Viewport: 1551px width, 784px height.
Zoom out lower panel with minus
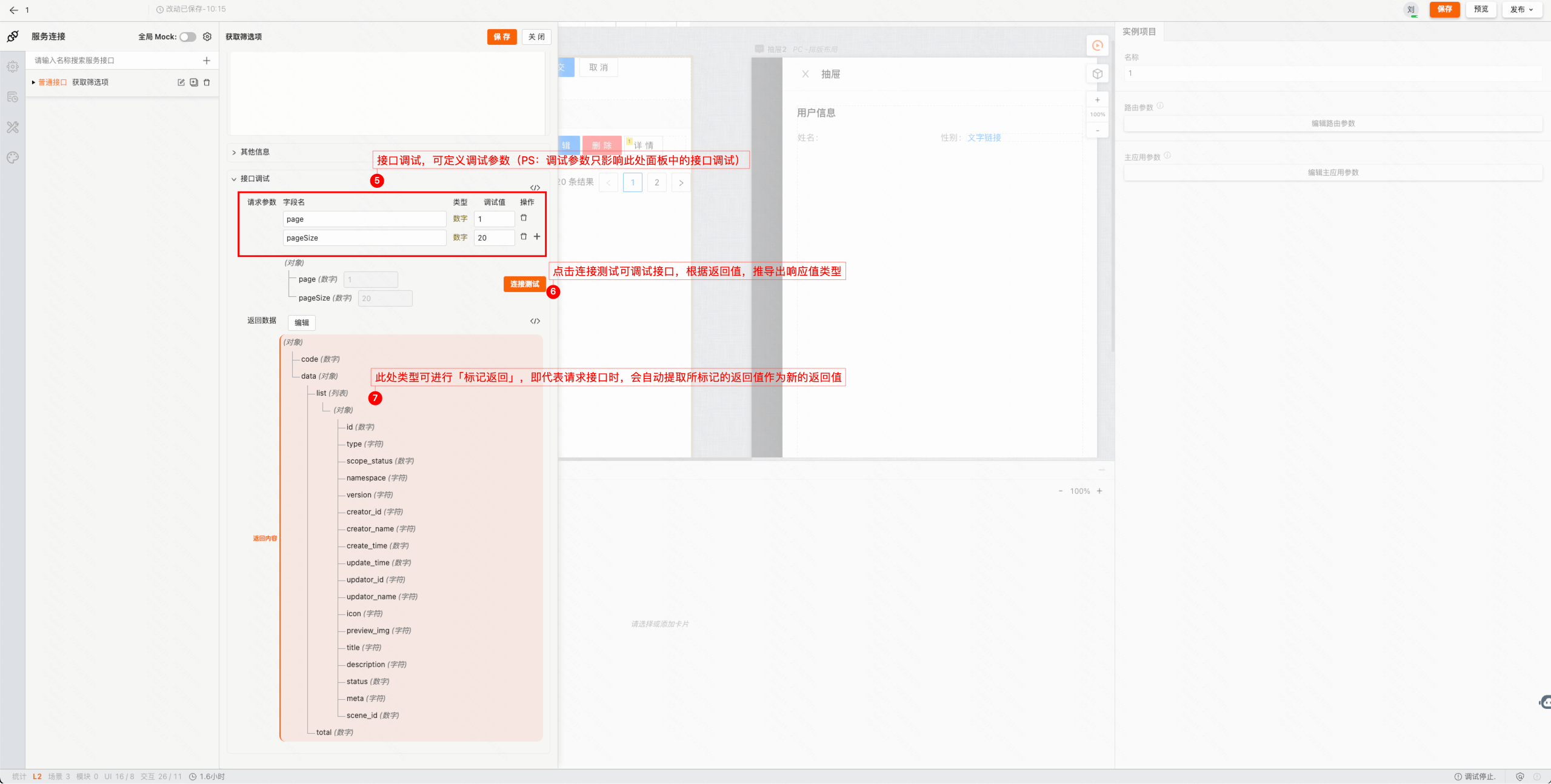click(x=1061, y=491)
